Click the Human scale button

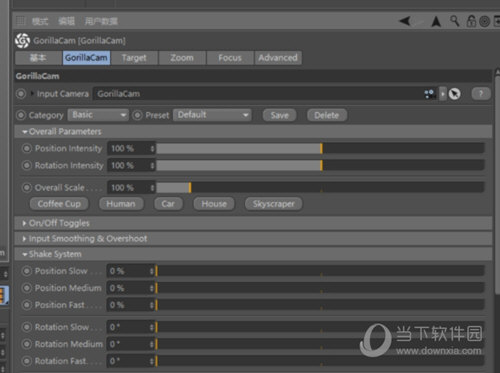coord(121,204)
